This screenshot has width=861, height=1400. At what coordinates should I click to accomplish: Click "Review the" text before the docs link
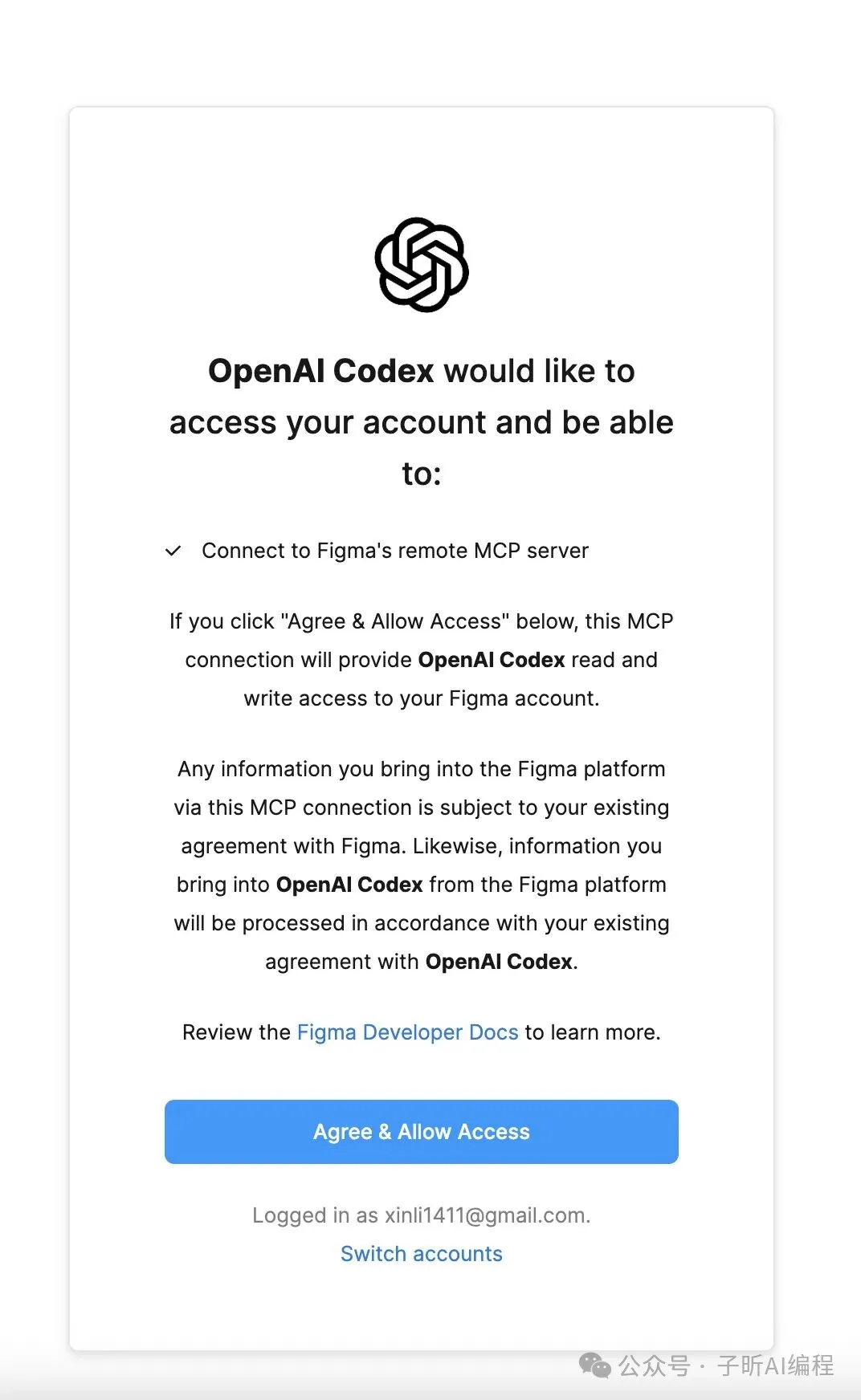tap(236, 1032)
